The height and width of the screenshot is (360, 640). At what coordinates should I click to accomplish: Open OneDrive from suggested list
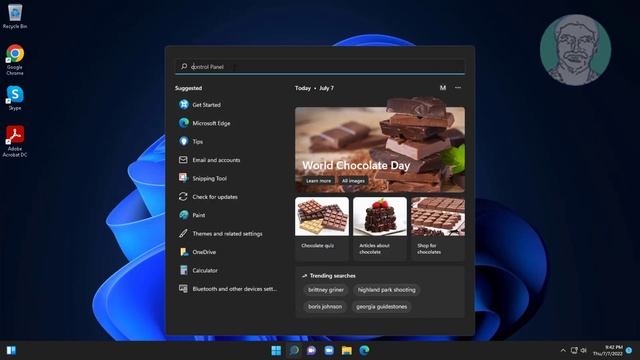coord(229,252)
